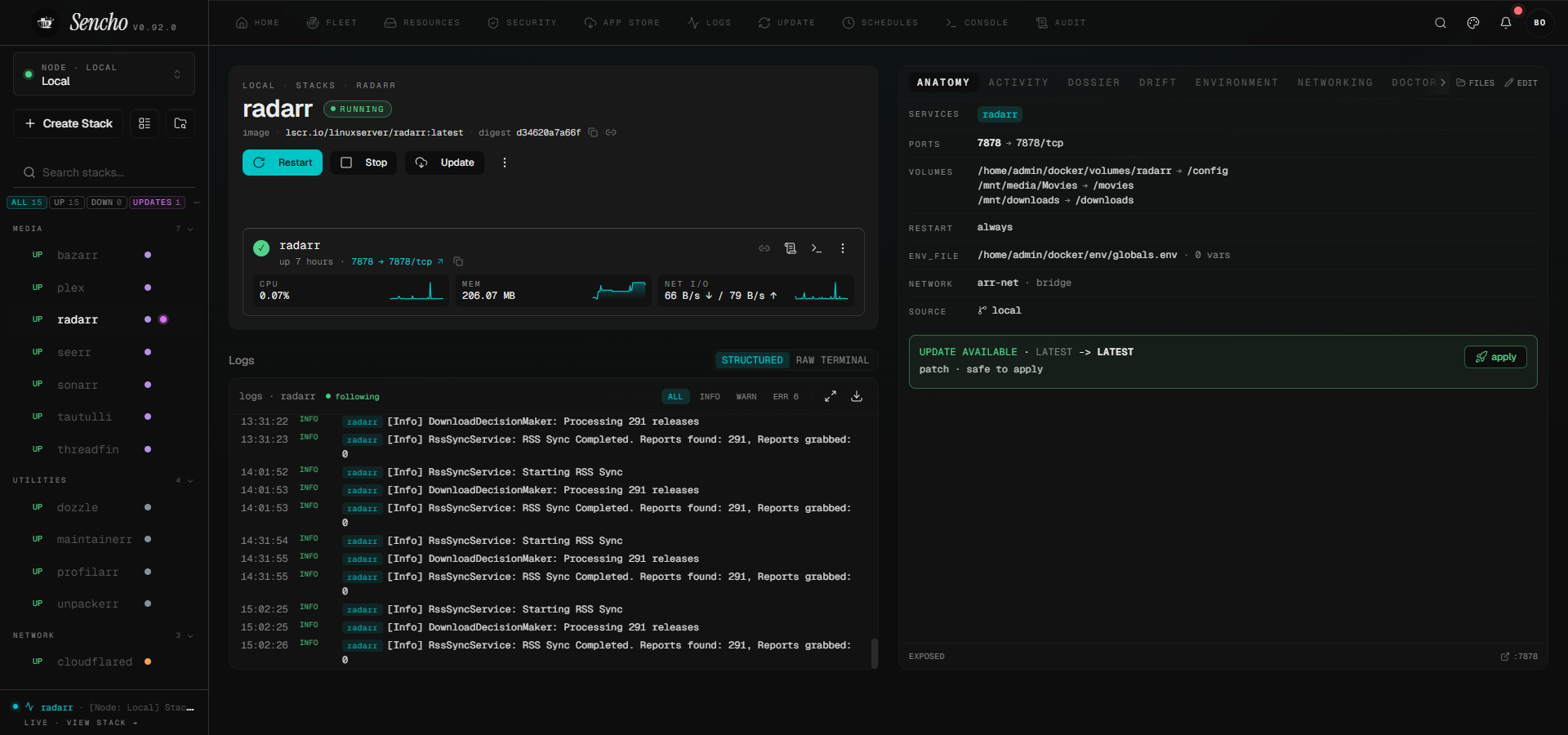Filter logs to ALL levels
Image resolution: width=1568 pixels, height=735 pixels.
coord(675,397)
